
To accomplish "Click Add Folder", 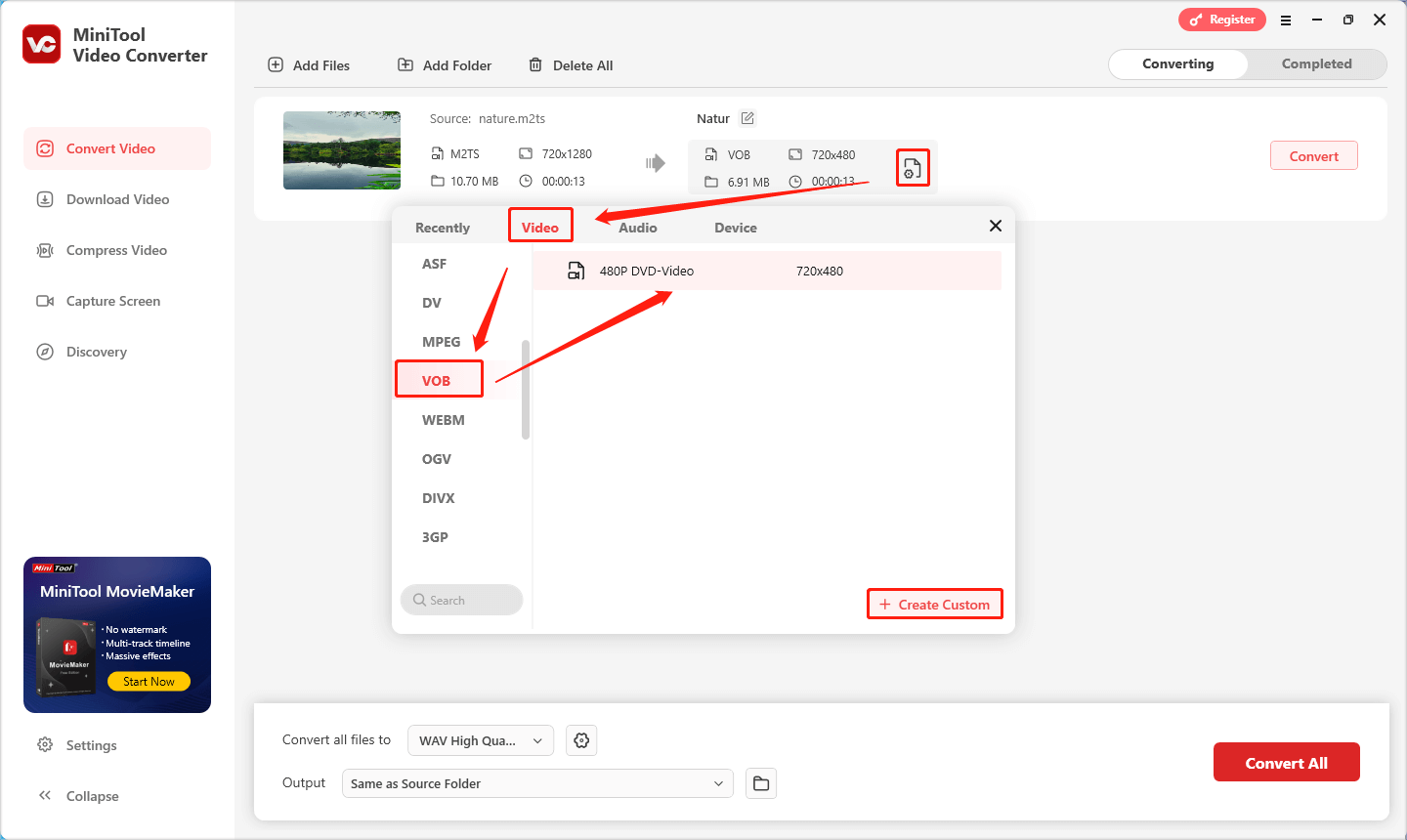I will 445,65.
